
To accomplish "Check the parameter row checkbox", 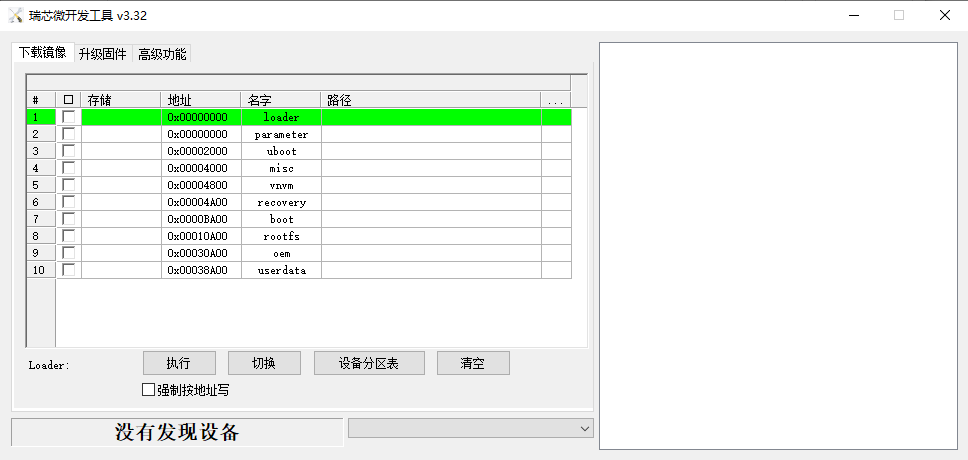I will pyautogui.click(x=69, y=134).
